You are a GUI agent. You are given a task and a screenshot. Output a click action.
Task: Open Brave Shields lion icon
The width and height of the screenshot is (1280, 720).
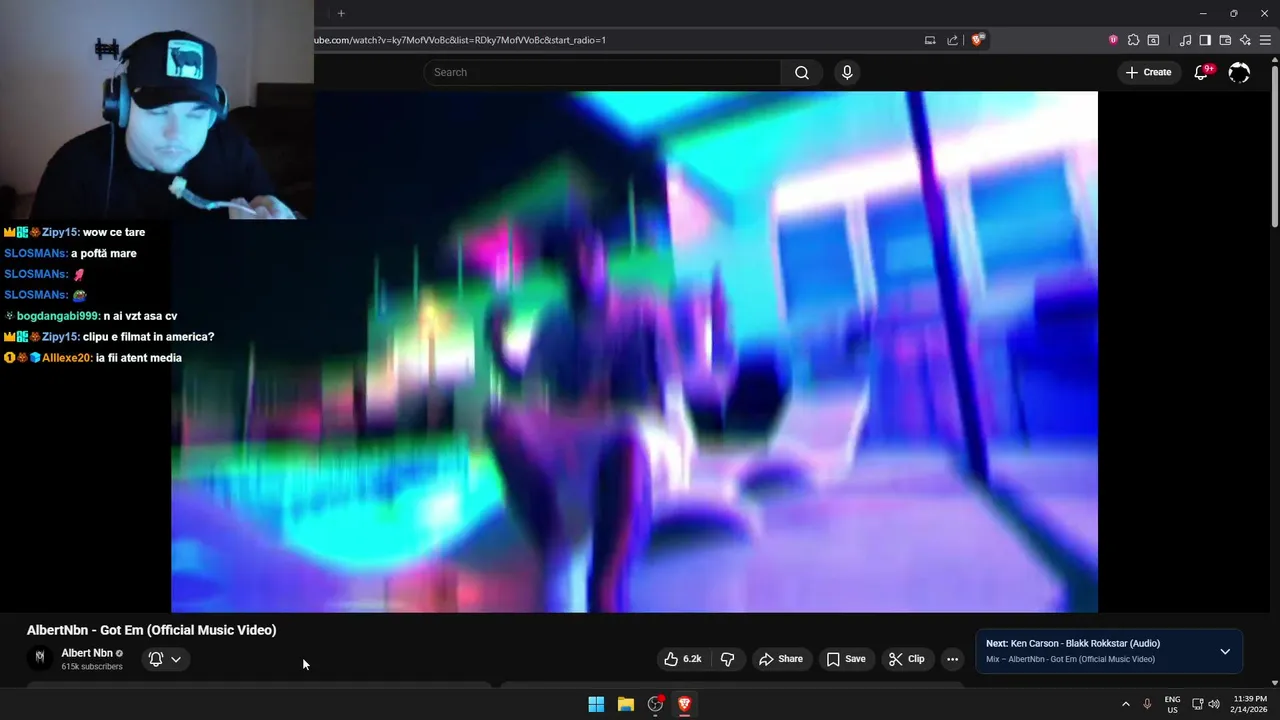[977, 40]
